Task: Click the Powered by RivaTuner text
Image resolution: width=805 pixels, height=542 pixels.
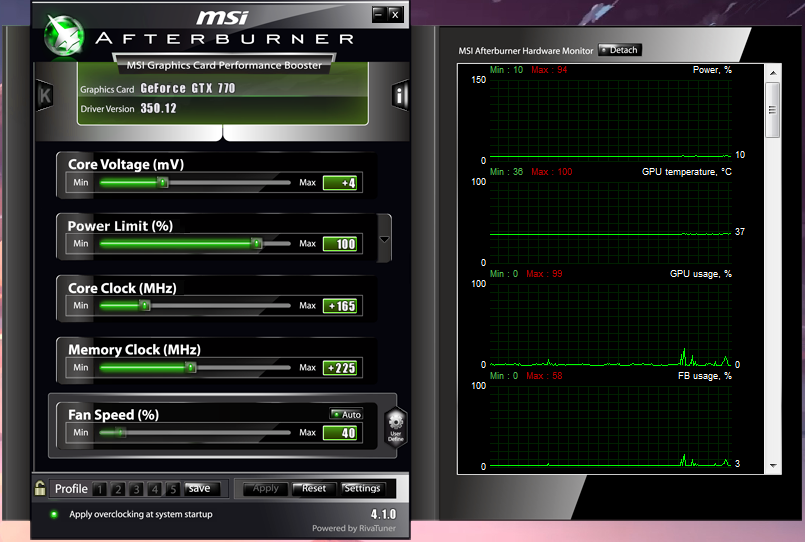Action: pyautogui.click(x=354, y=528)
